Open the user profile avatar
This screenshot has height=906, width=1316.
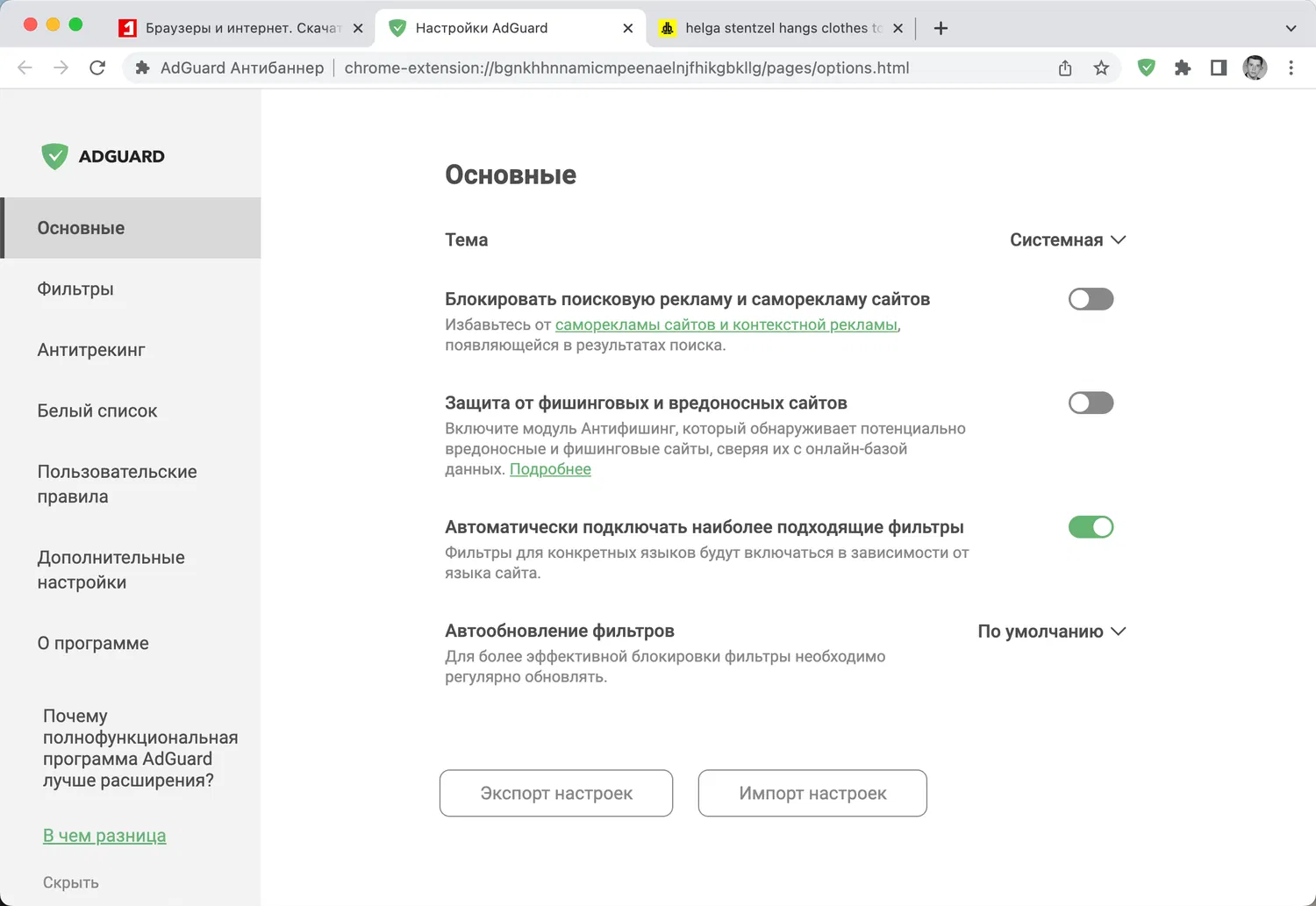click(x=1255, y=68)
